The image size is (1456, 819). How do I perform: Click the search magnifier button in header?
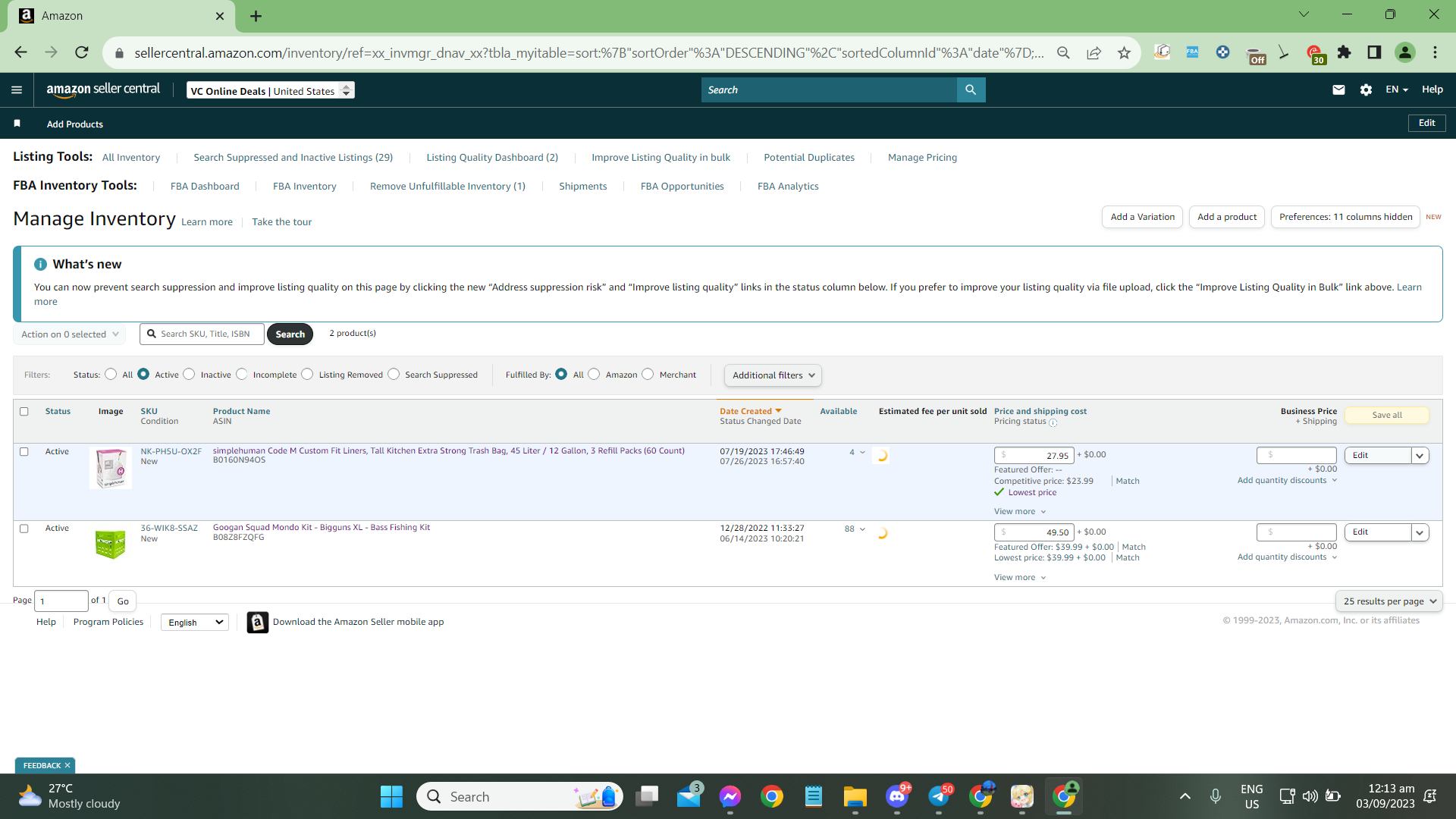pos(971,89)
